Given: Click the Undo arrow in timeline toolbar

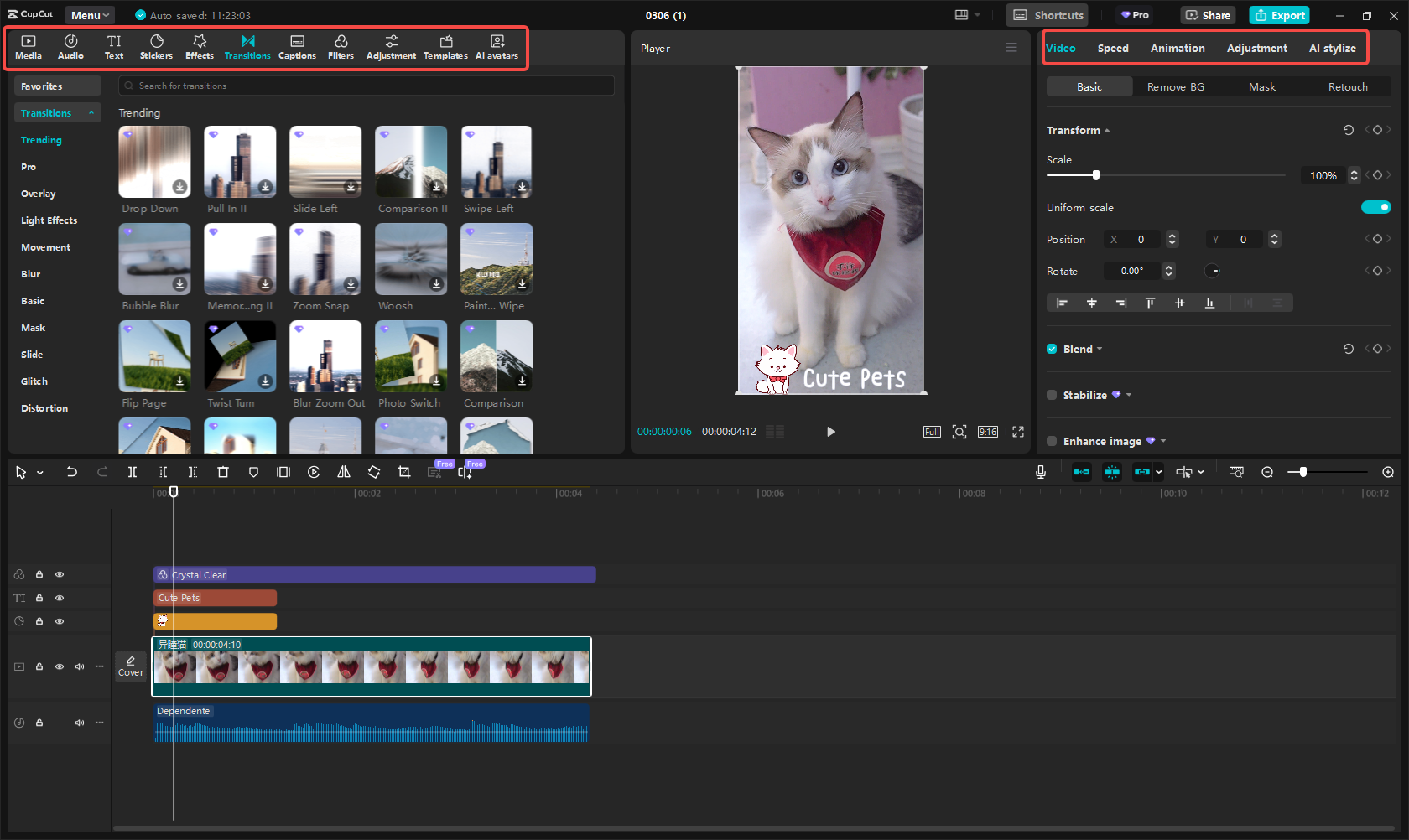Looking at the screenshot, I should 72,472.
